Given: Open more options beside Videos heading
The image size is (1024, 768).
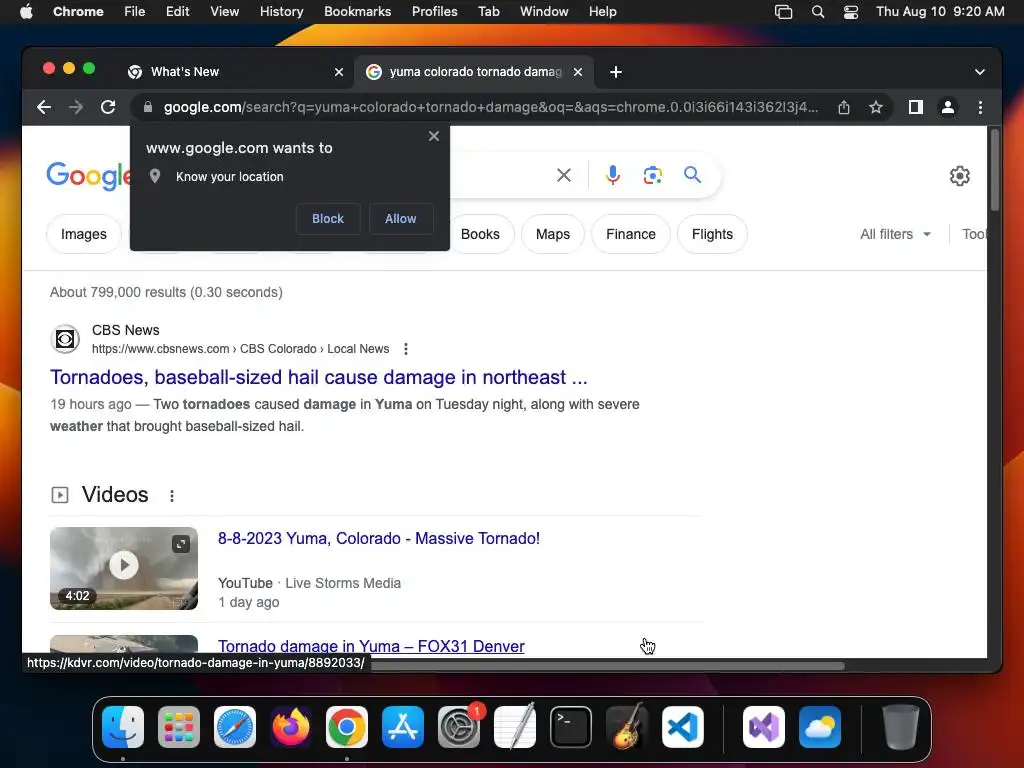Looking at the screenshot, I should (x=172, y=496).
